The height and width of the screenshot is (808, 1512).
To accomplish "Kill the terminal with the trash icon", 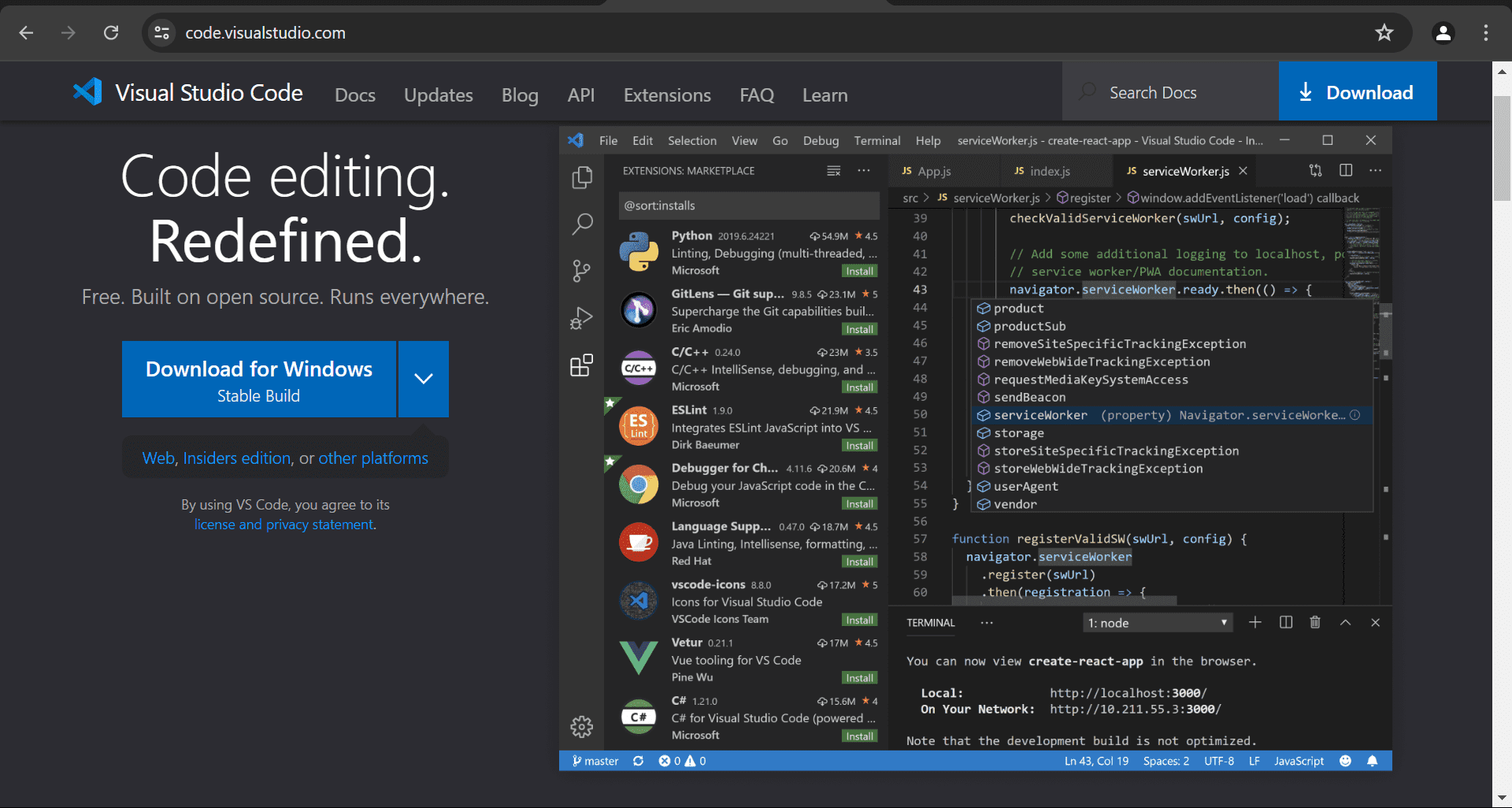I will [x=1315, y=622].
